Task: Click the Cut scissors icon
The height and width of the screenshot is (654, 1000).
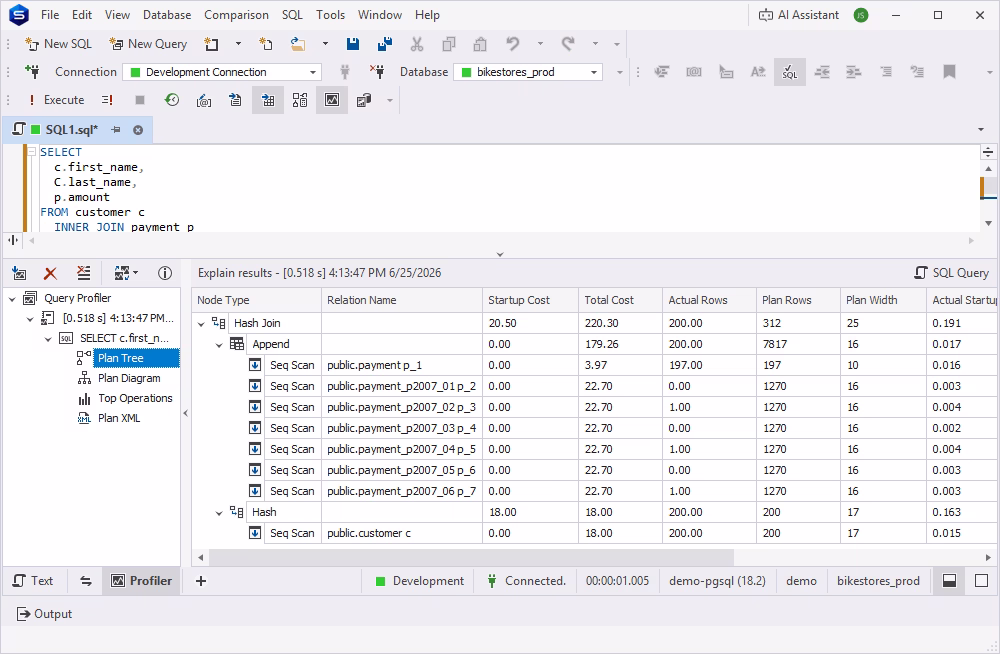Action: point(416,43)
